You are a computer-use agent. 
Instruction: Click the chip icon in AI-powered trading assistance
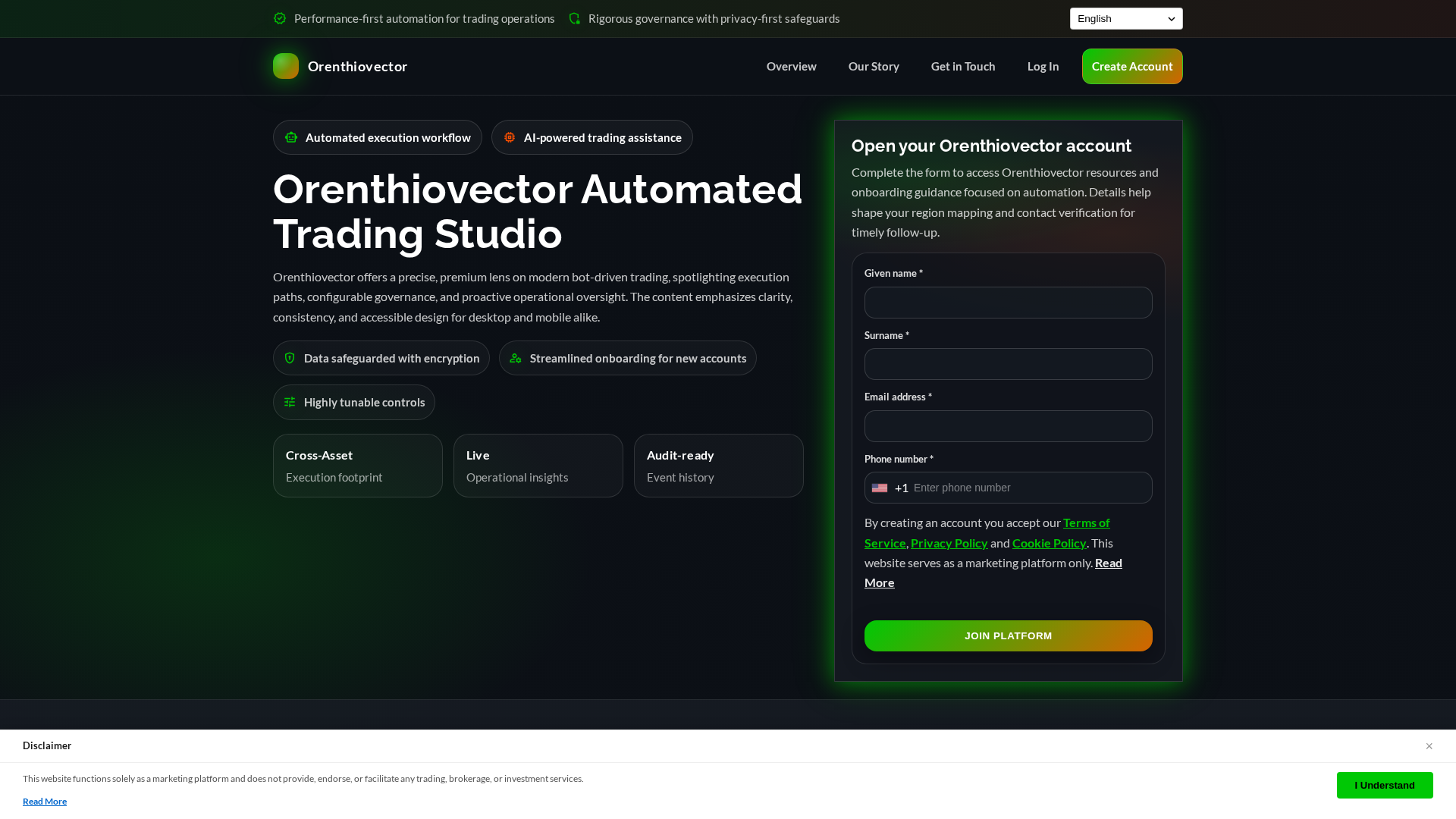510,137
